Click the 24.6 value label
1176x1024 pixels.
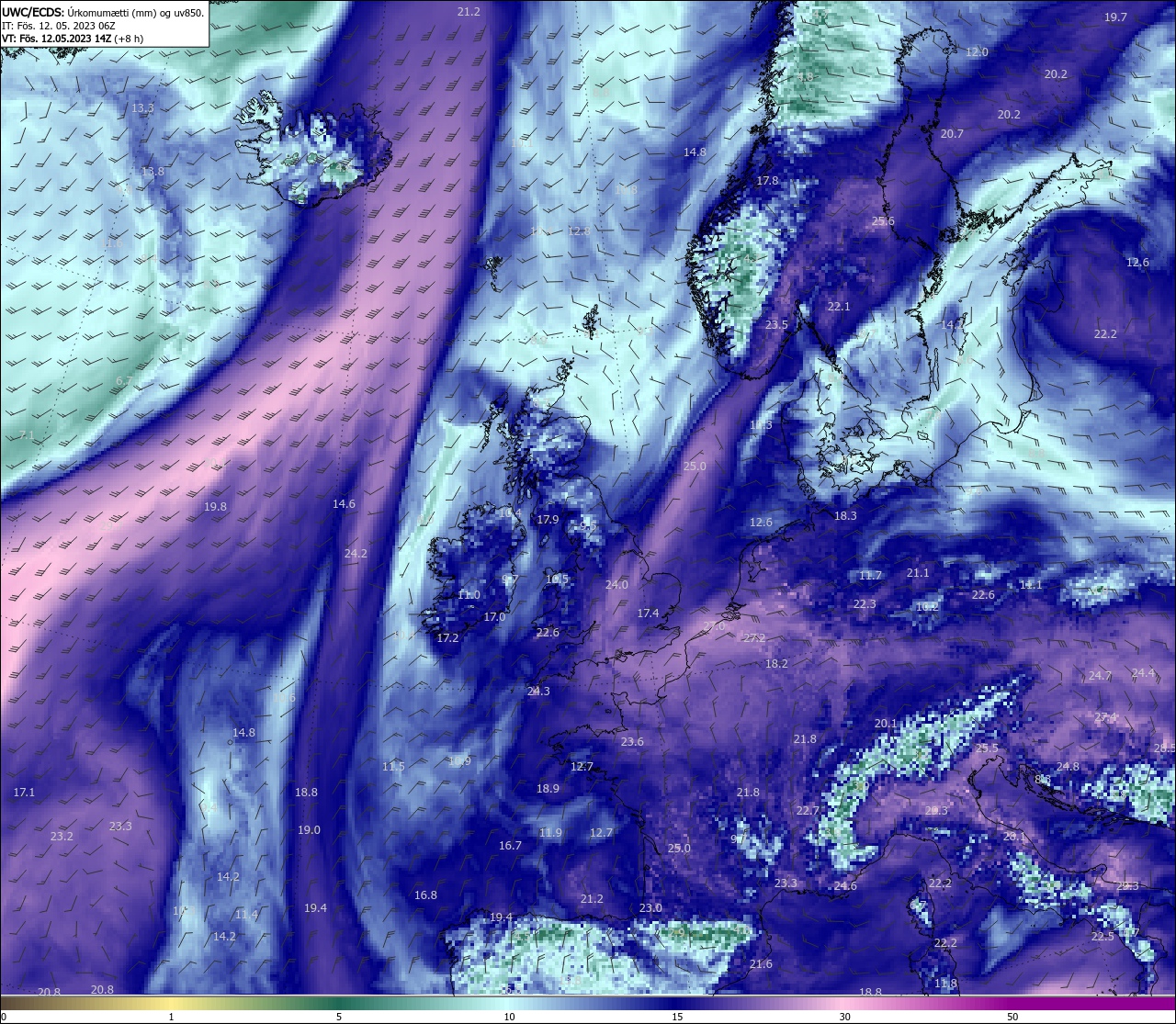(845, 886)
